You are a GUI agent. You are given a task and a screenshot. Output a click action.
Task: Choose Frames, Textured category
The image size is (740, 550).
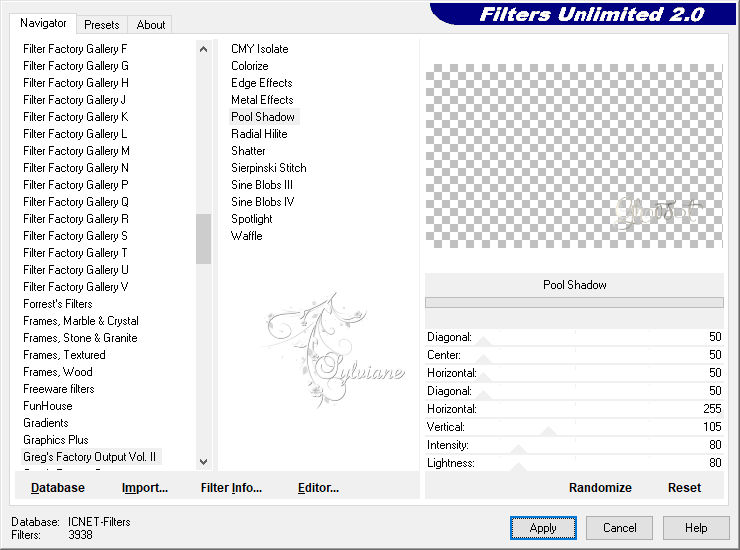click(x=64, y=355)
